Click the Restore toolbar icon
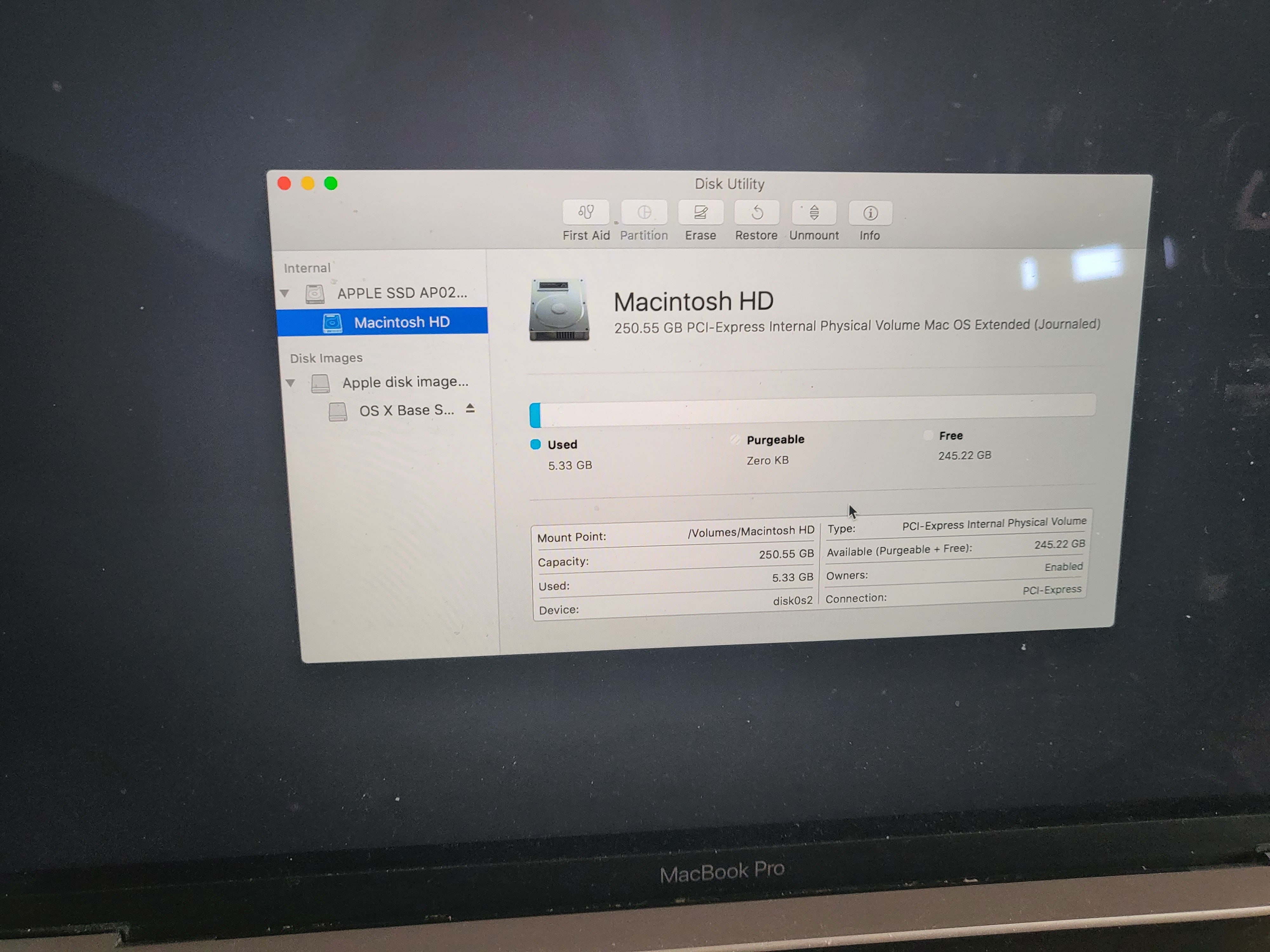1270x952 pixels. point(756,213)
